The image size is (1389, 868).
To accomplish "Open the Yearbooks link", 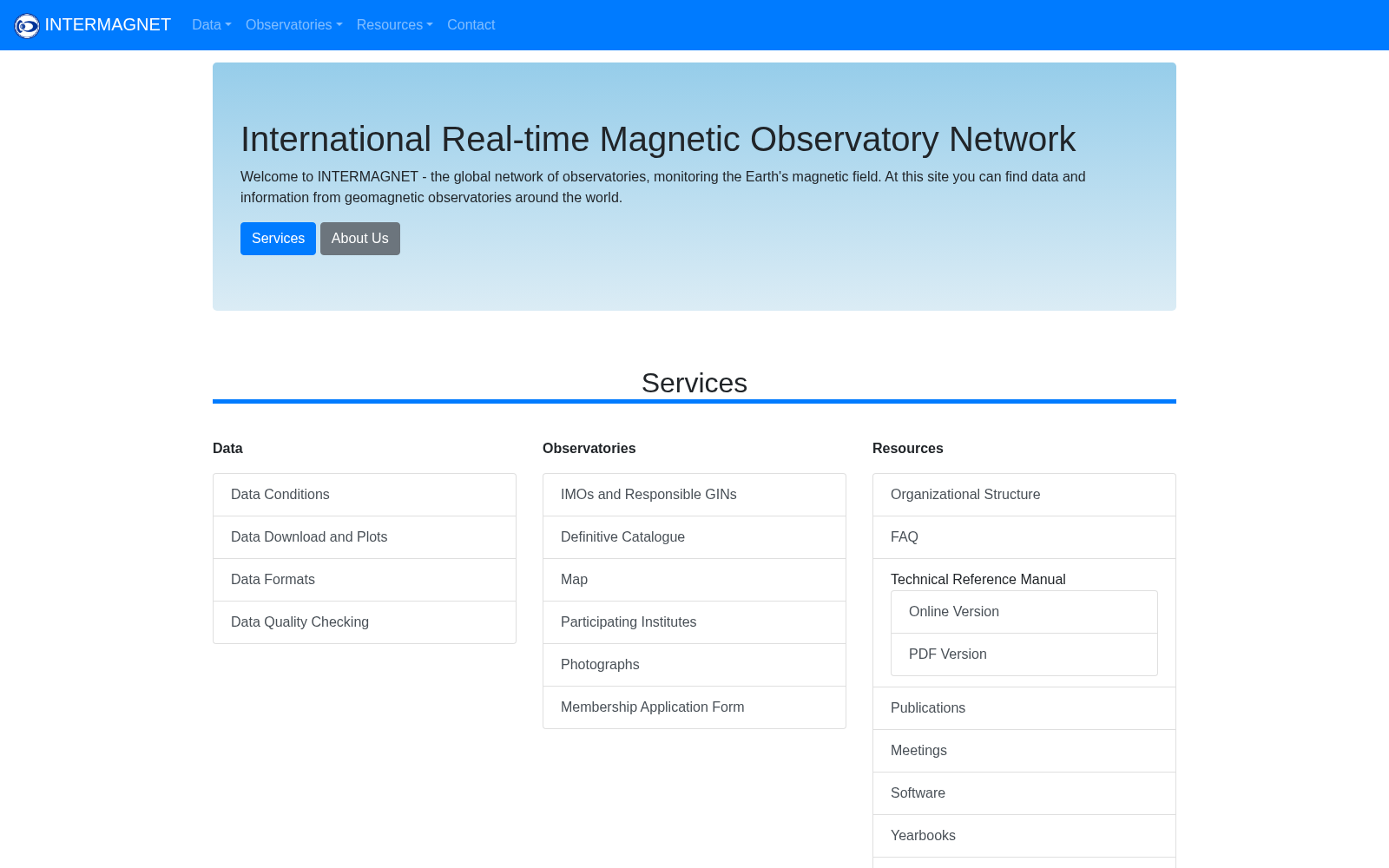I will 1024,836.
